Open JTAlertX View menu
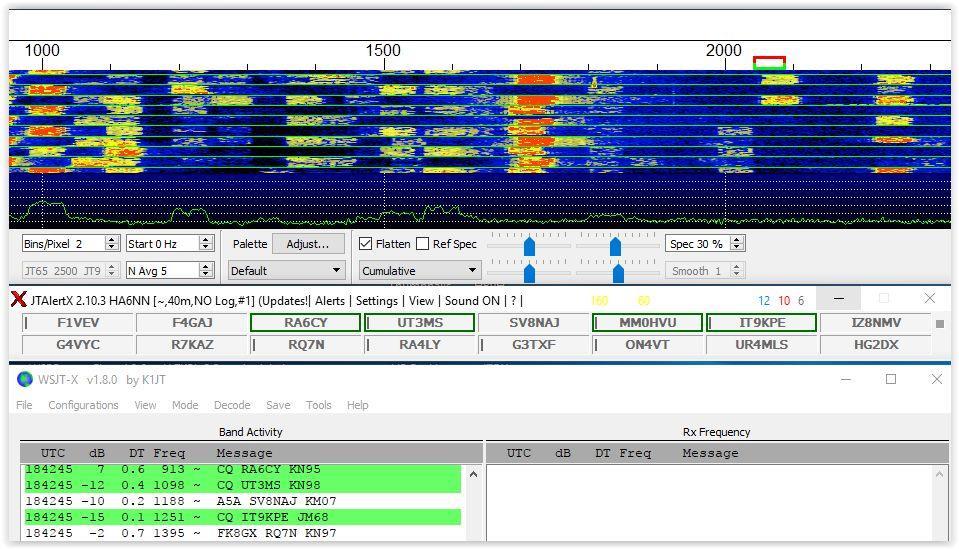Image resolution: width=959 pixels, height=549 pixels. (421, 300)
